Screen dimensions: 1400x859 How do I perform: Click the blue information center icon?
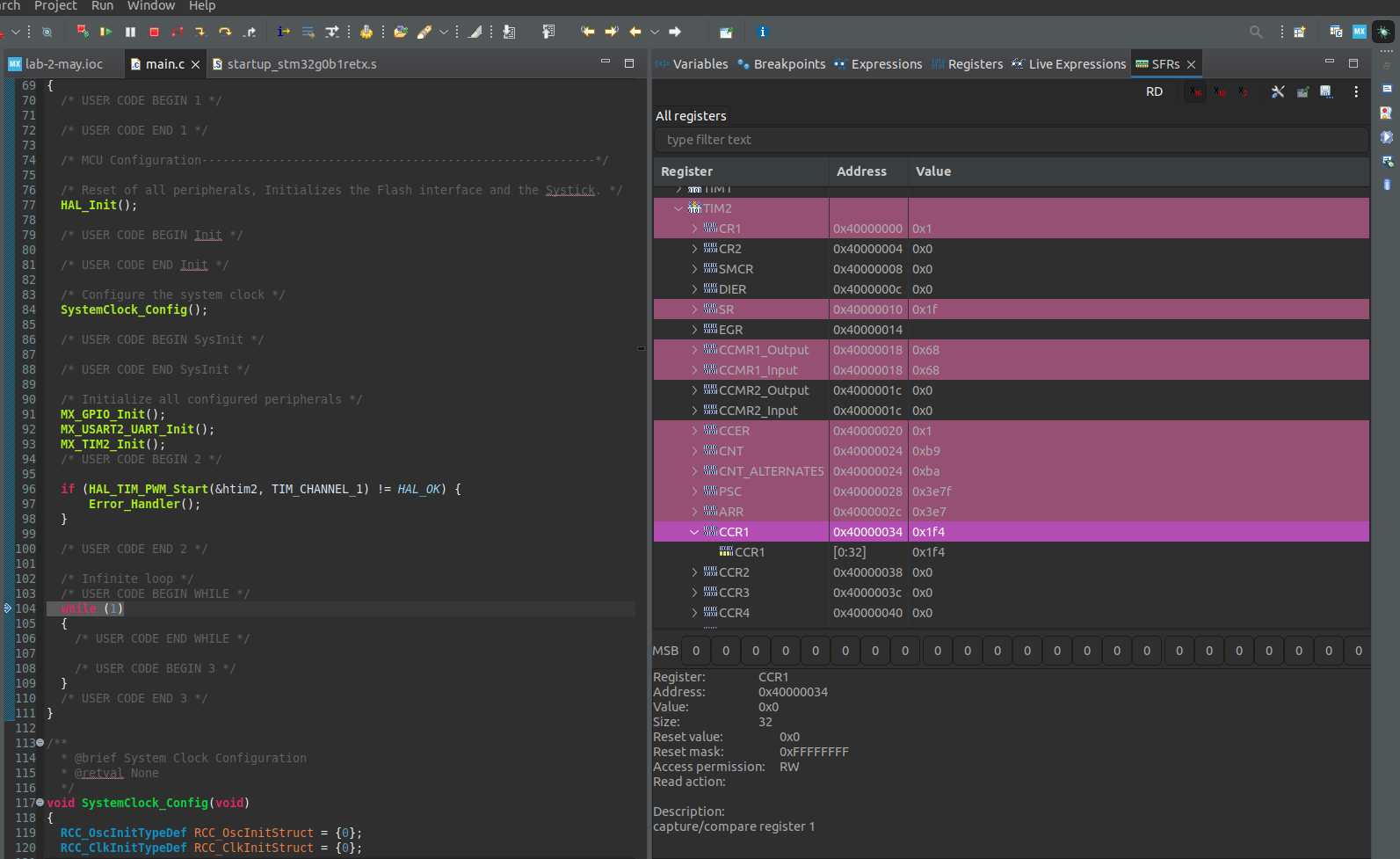[x=762, y=32]
